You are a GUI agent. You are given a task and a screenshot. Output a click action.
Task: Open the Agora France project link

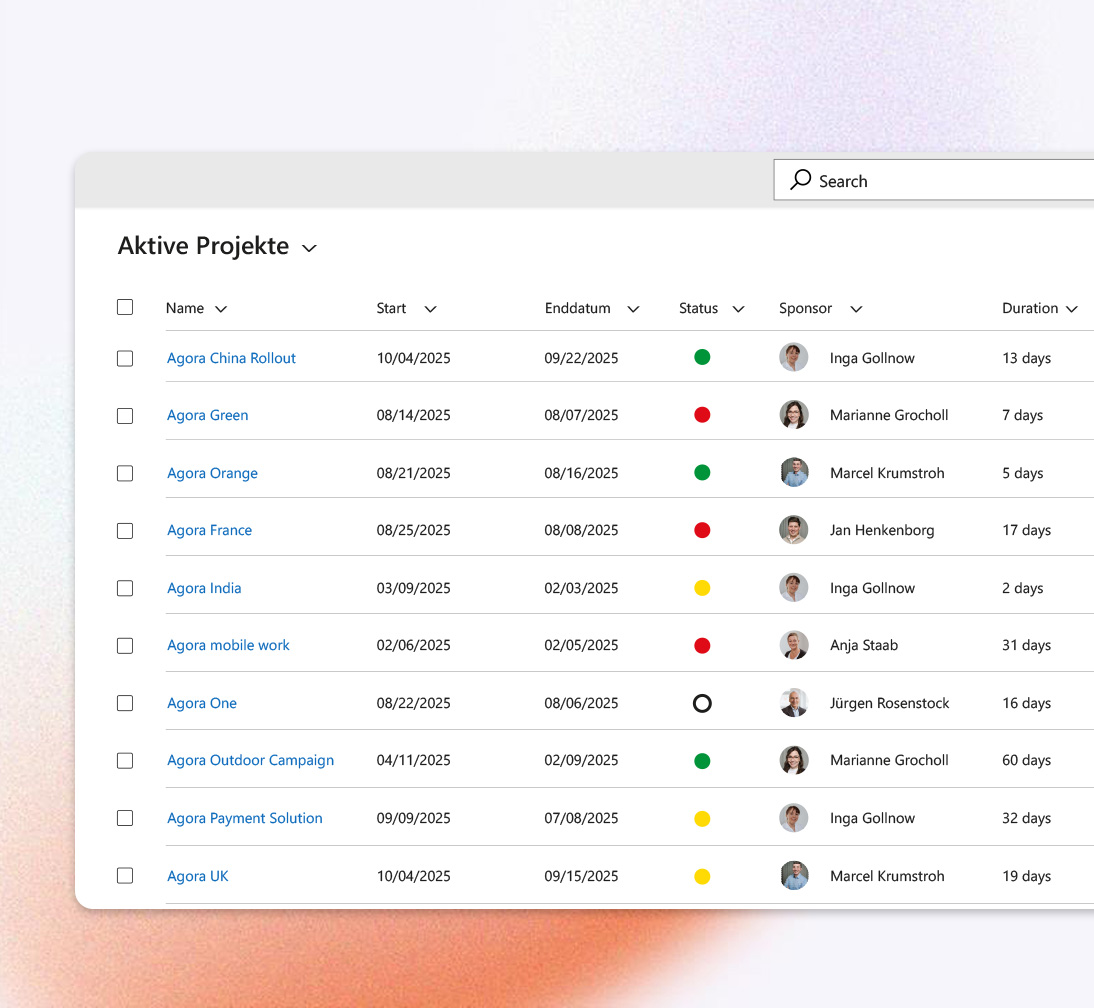[x=209, y=530]
